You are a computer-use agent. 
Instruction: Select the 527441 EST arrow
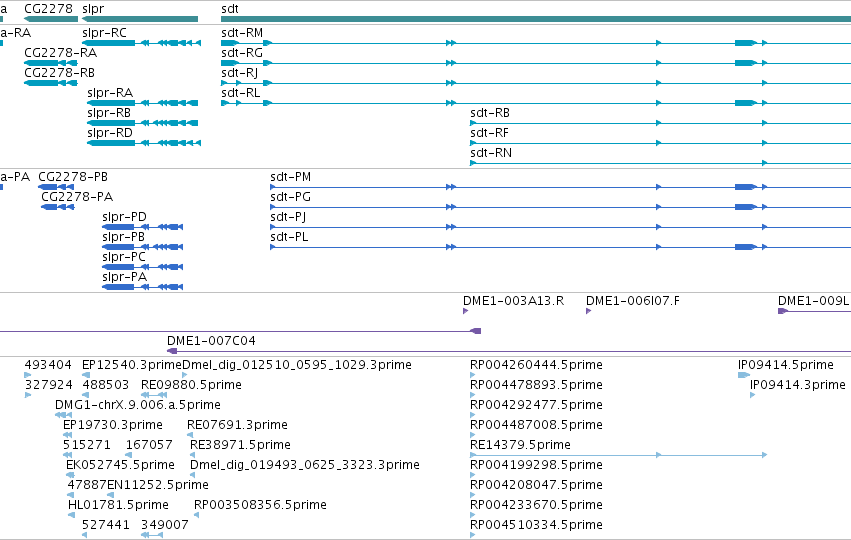pos(85,536)
